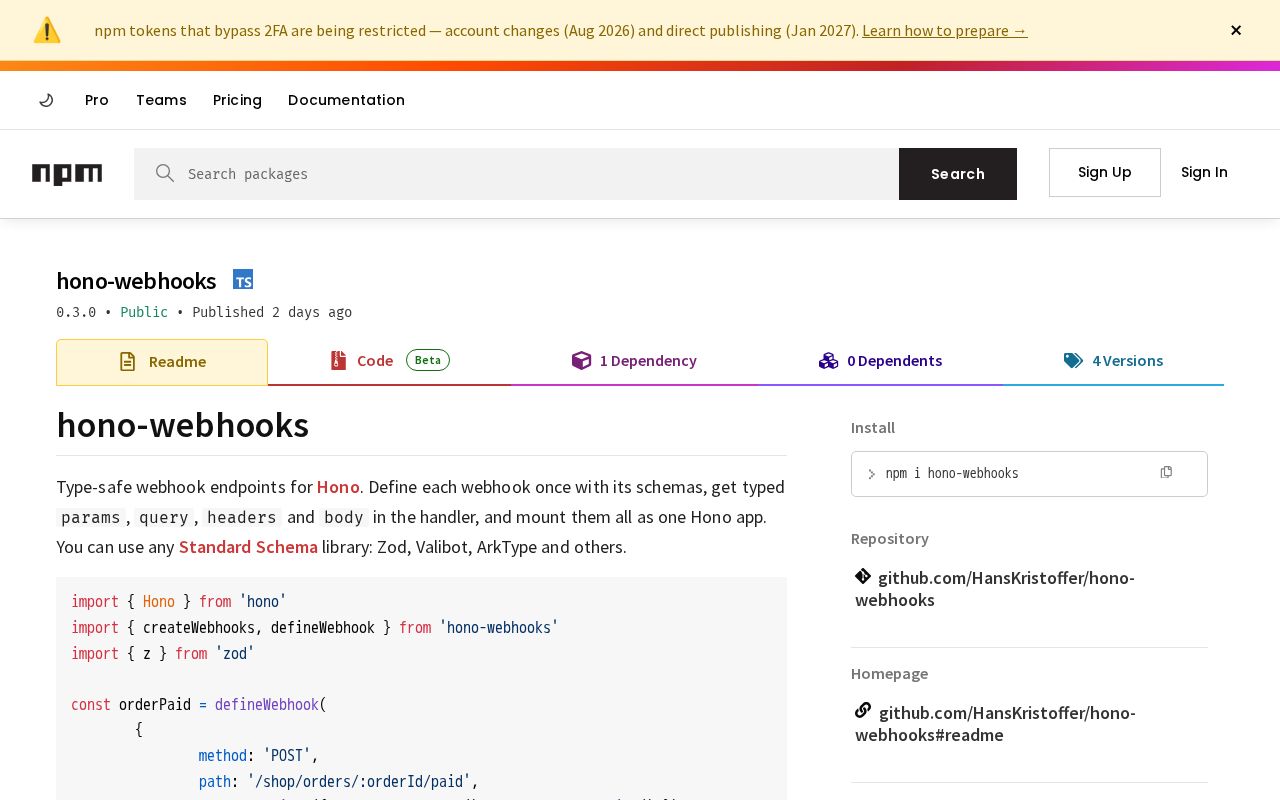Click 'createWebhooks' in the code sample

[x=199, y=628]
